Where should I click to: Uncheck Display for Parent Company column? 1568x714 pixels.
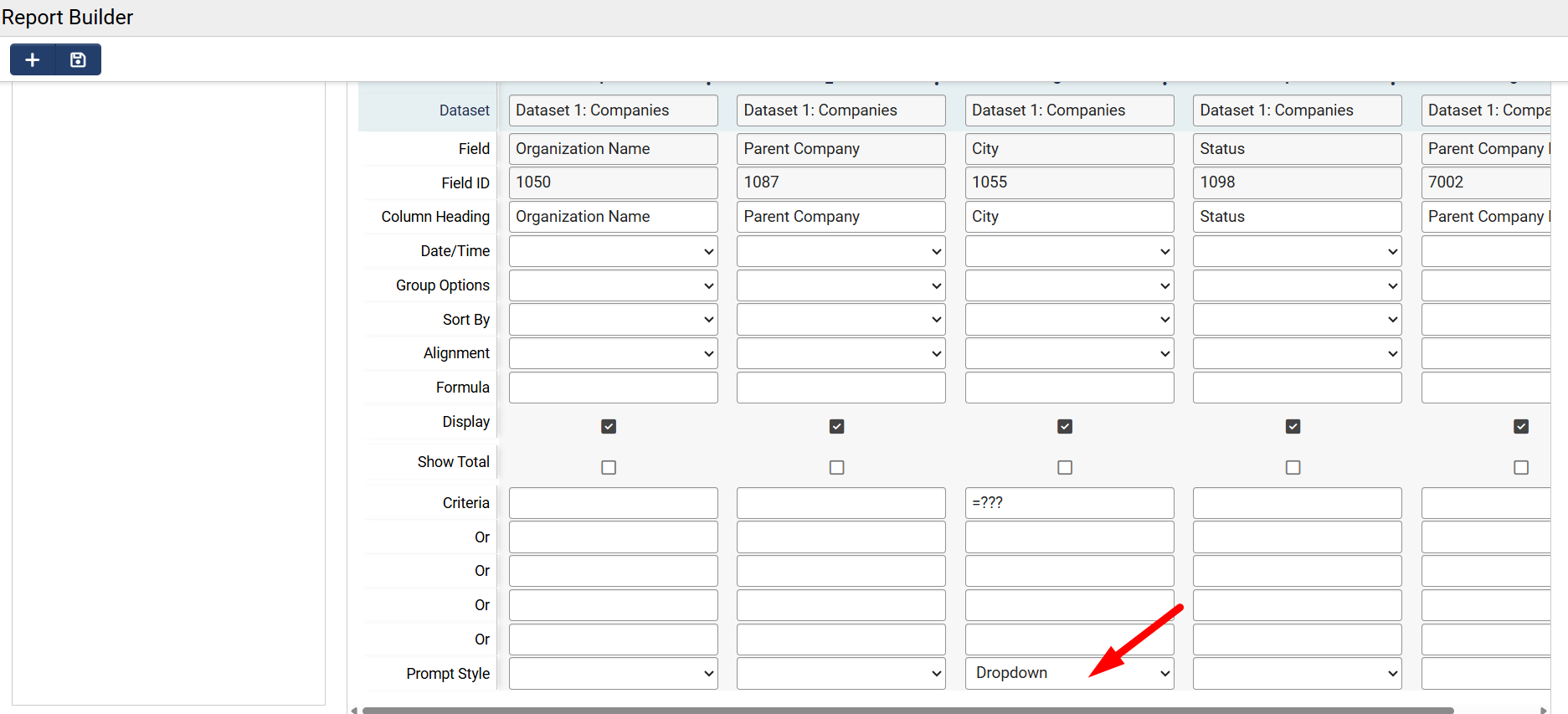836,427
